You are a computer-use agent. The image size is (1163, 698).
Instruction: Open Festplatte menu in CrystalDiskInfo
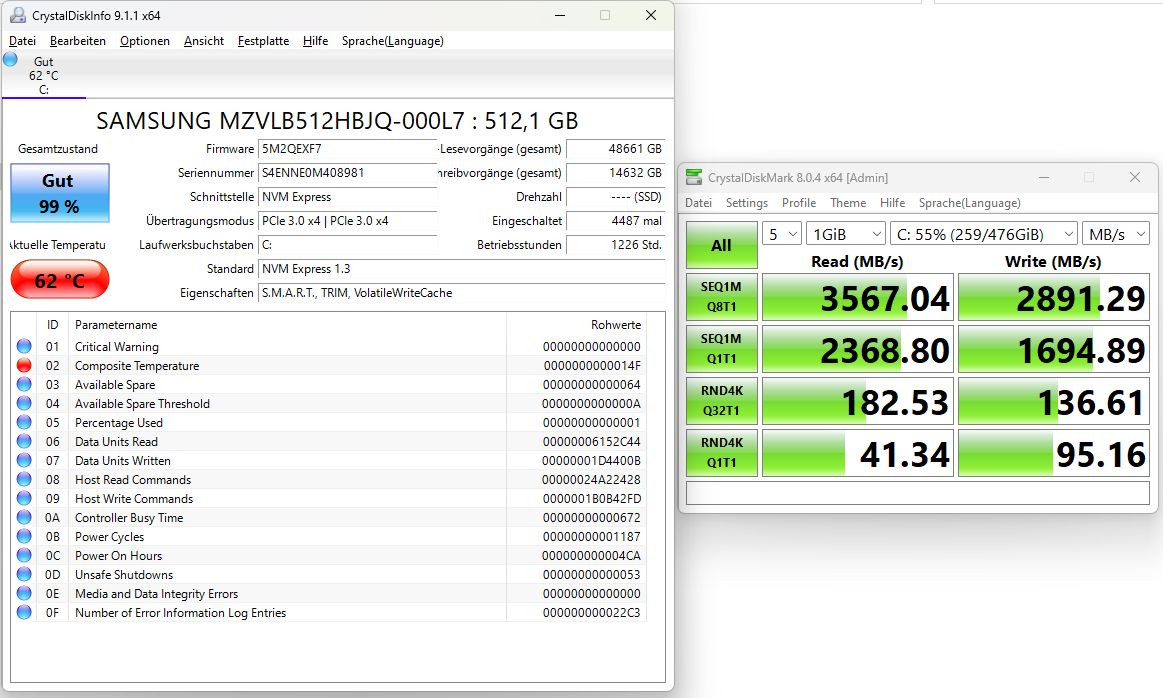coord(263,41)
